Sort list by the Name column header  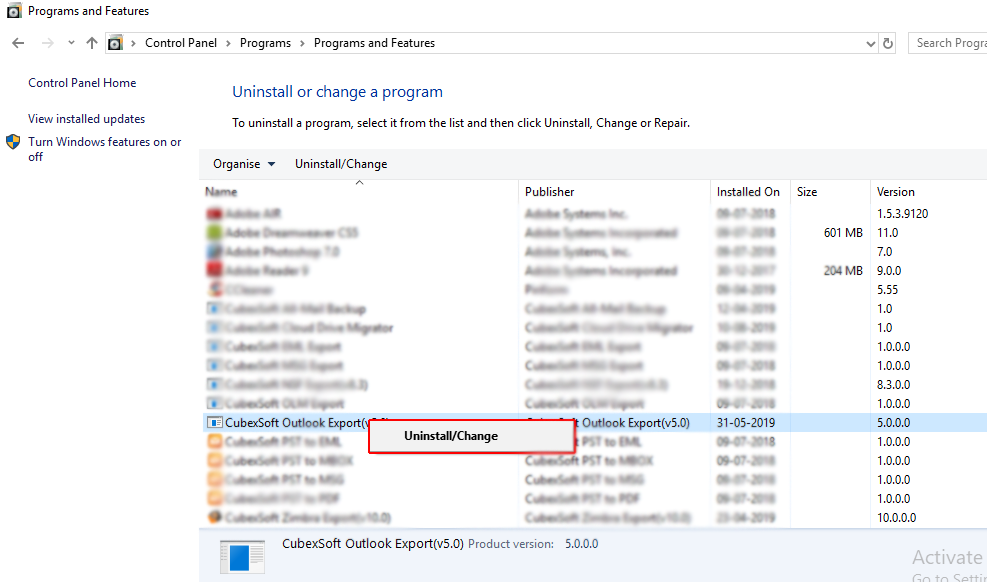222,192
